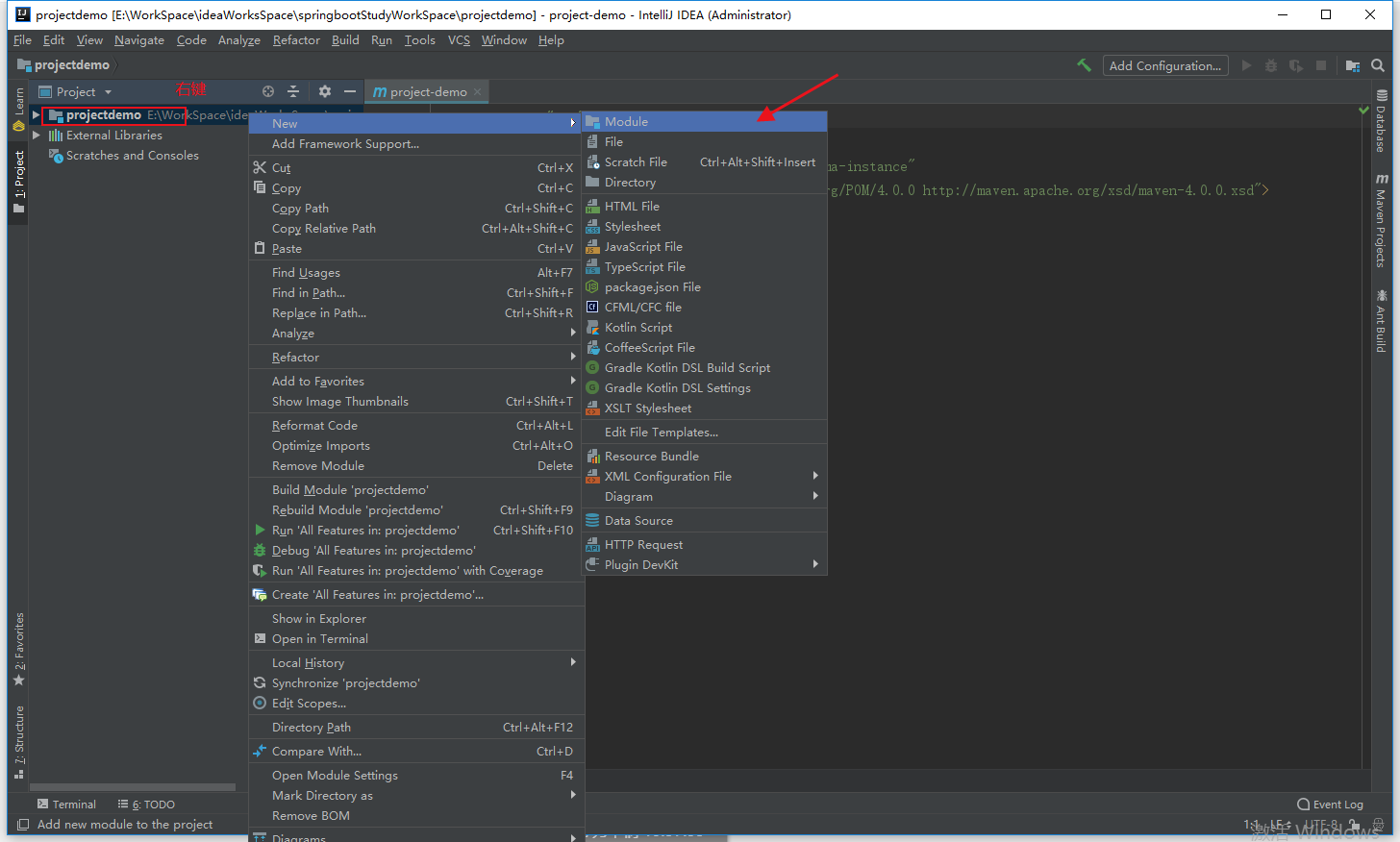The width and height of the screenshot is (1400, 842).
Task: Create a new Module from the submenu
Action: (x=705, y=122)
